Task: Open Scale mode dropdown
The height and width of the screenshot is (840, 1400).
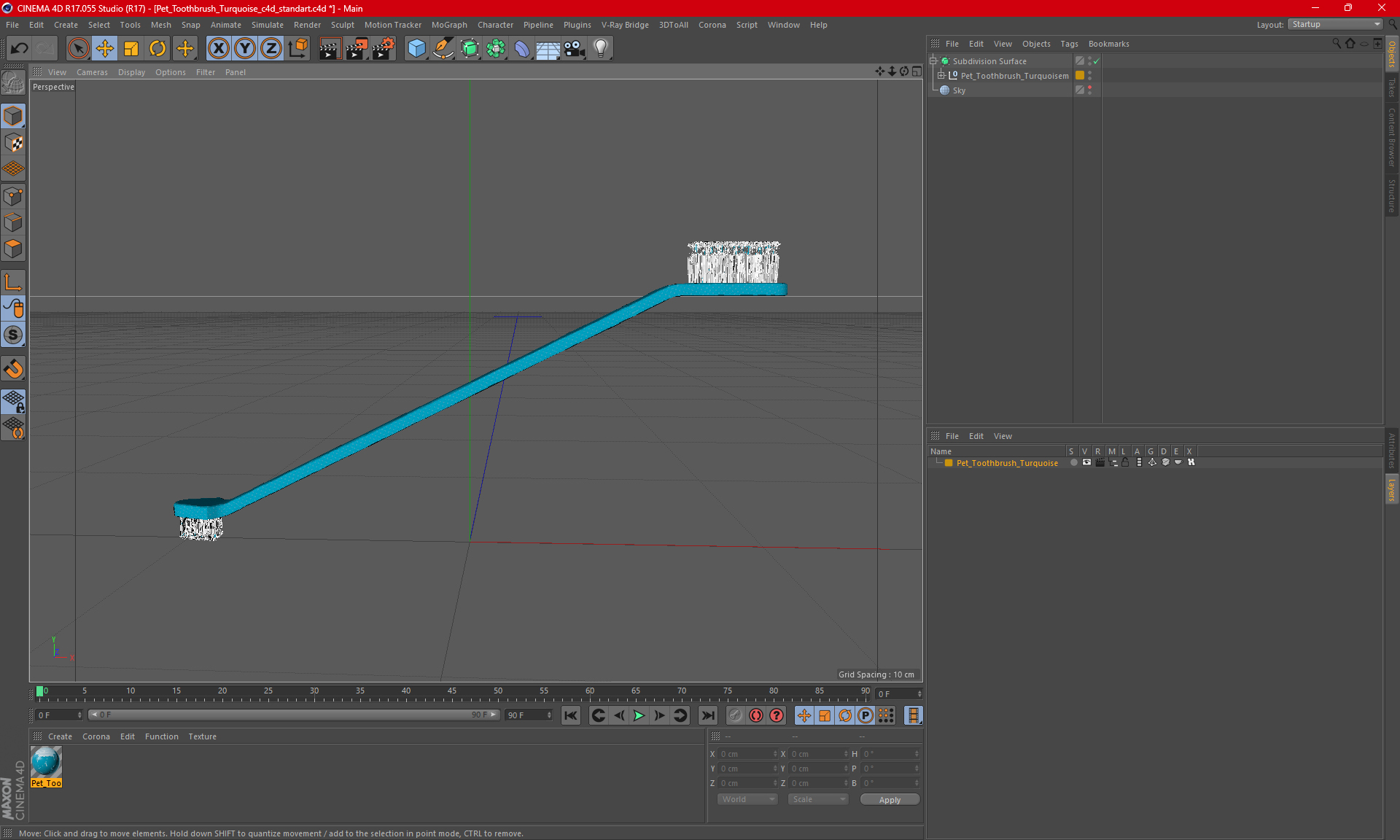Action: (x=817, y=799)
